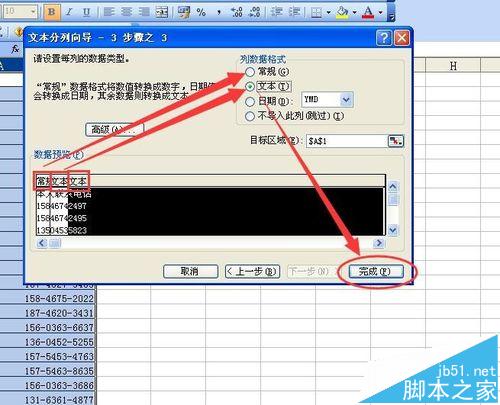Image resolution: width=500 pixels, height=405 pixels.
Task: Apply Comma style format
Action: click(219, 12)
